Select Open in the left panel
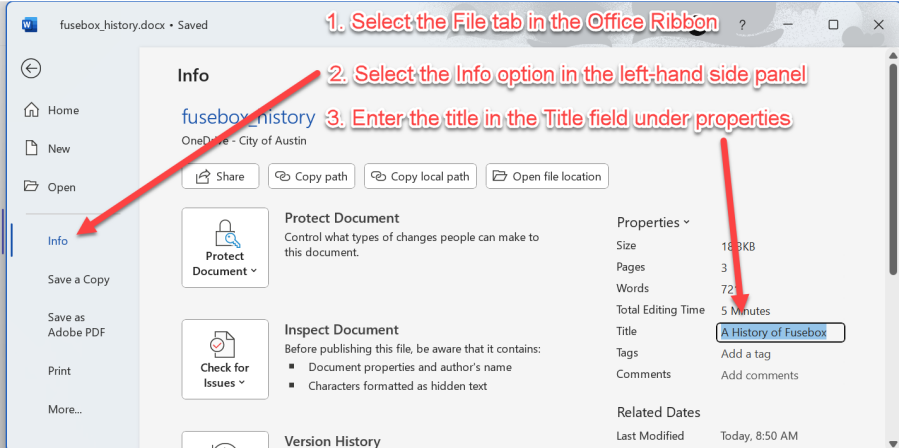This screenshot has height=448, width=899. tap(61, 187)
